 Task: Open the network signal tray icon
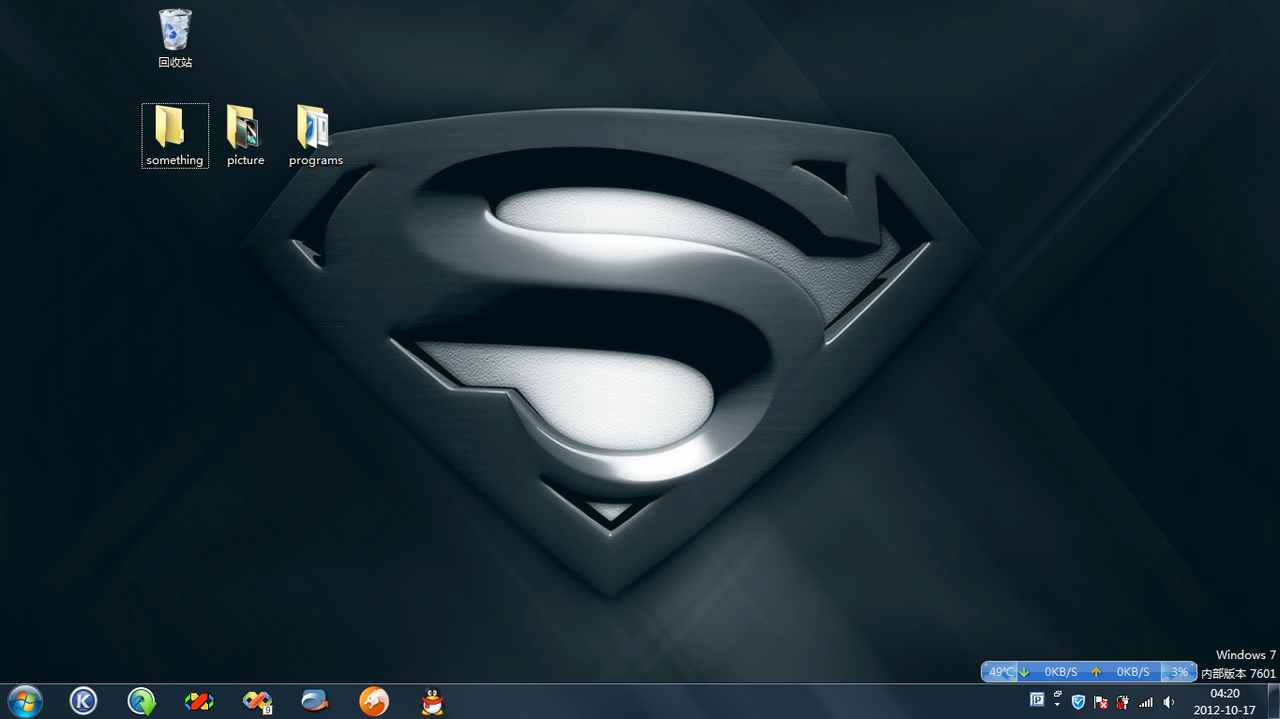tap(1146, 702)
